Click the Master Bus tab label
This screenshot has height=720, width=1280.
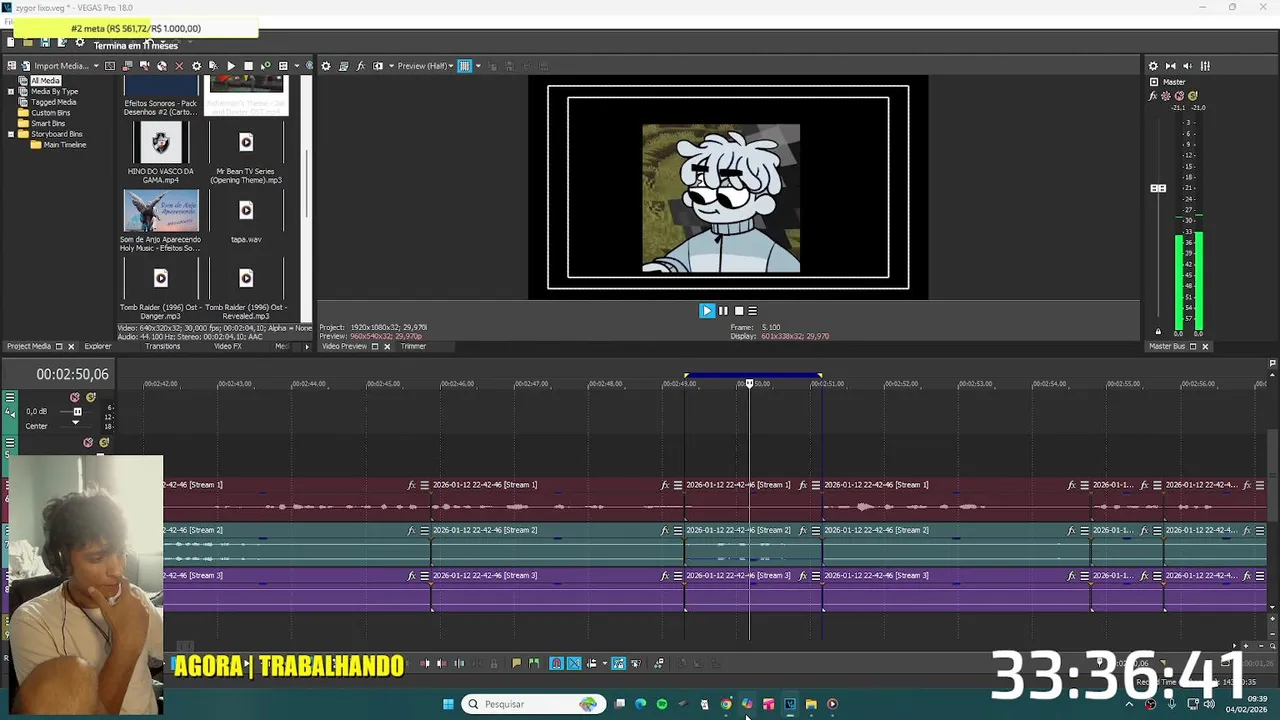click(x=1166, y=347)
